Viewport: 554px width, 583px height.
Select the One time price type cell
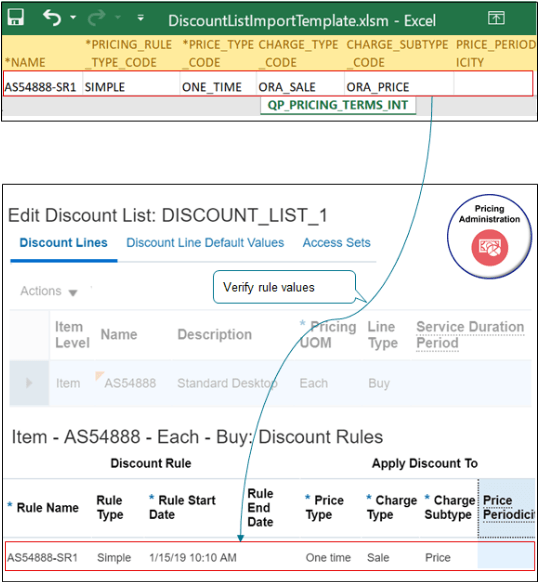(x=328, y=558)
